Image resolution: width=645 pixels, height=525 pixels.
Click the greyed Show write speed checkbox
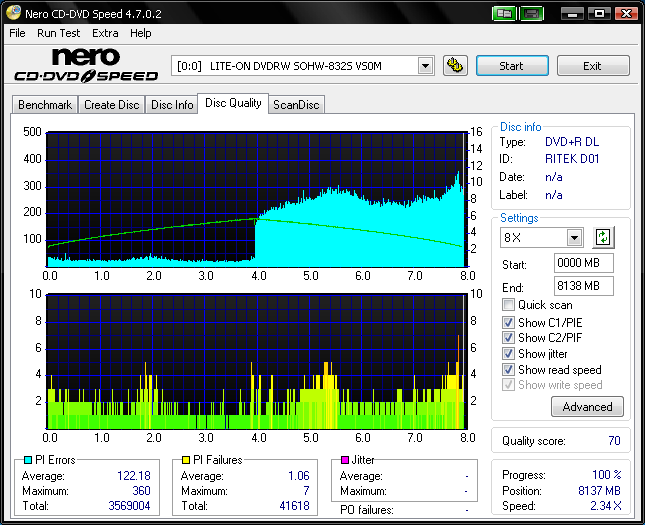pyautogui.click(x=508, y=385)
